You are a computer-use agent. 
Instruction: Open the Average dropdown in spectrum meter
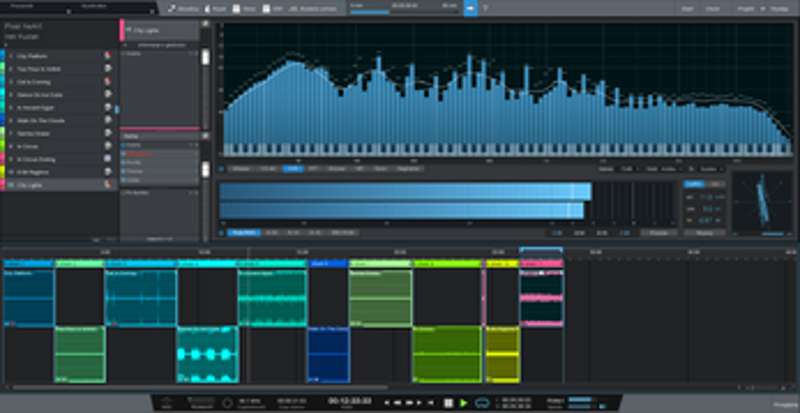711,169
